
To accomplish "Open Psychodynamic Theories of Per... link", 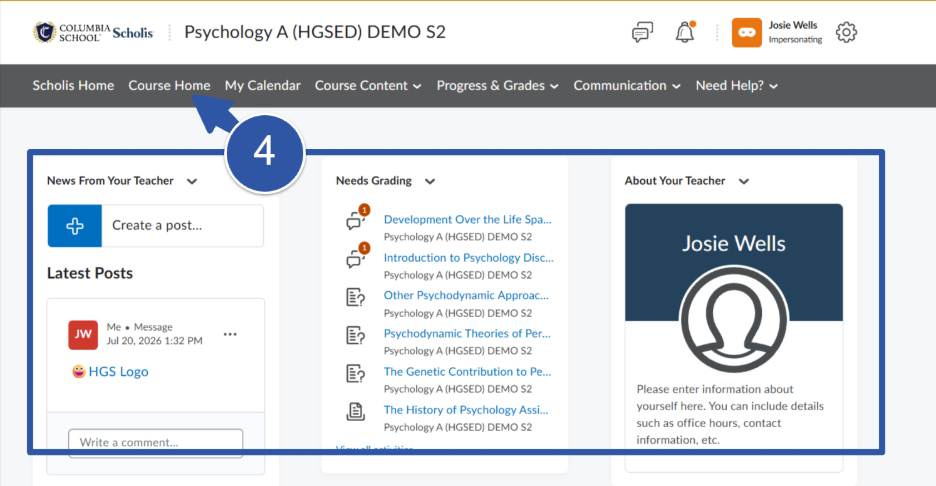I will tap(467, 333).
